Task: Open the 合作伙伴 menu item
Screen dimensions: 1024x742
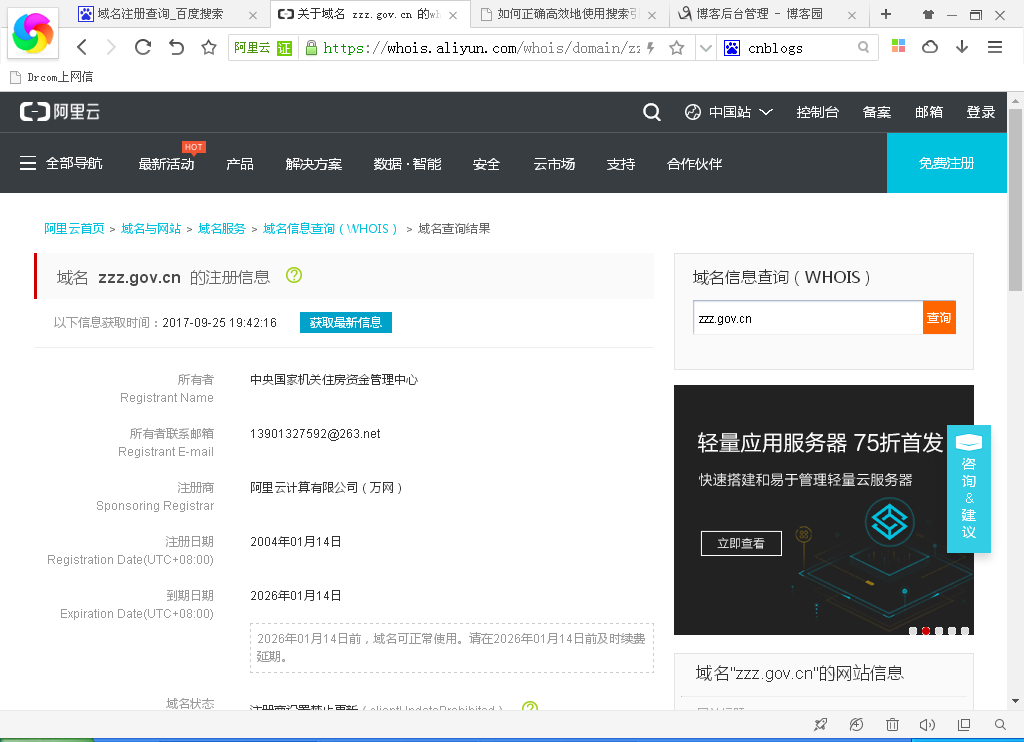Action: pyautogui.click(x=694, y=164)
